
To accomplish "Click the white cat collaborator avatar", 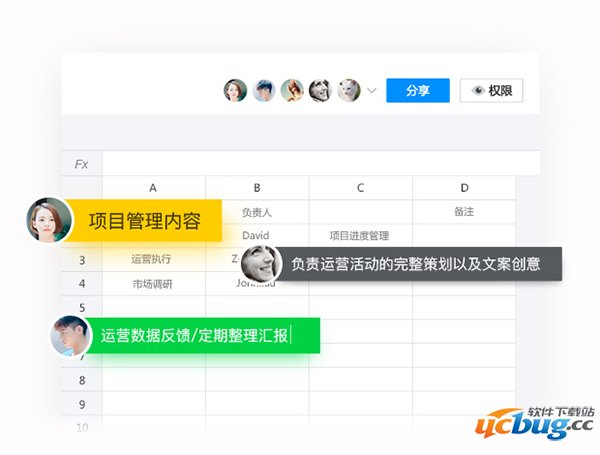I will [348, 91].
